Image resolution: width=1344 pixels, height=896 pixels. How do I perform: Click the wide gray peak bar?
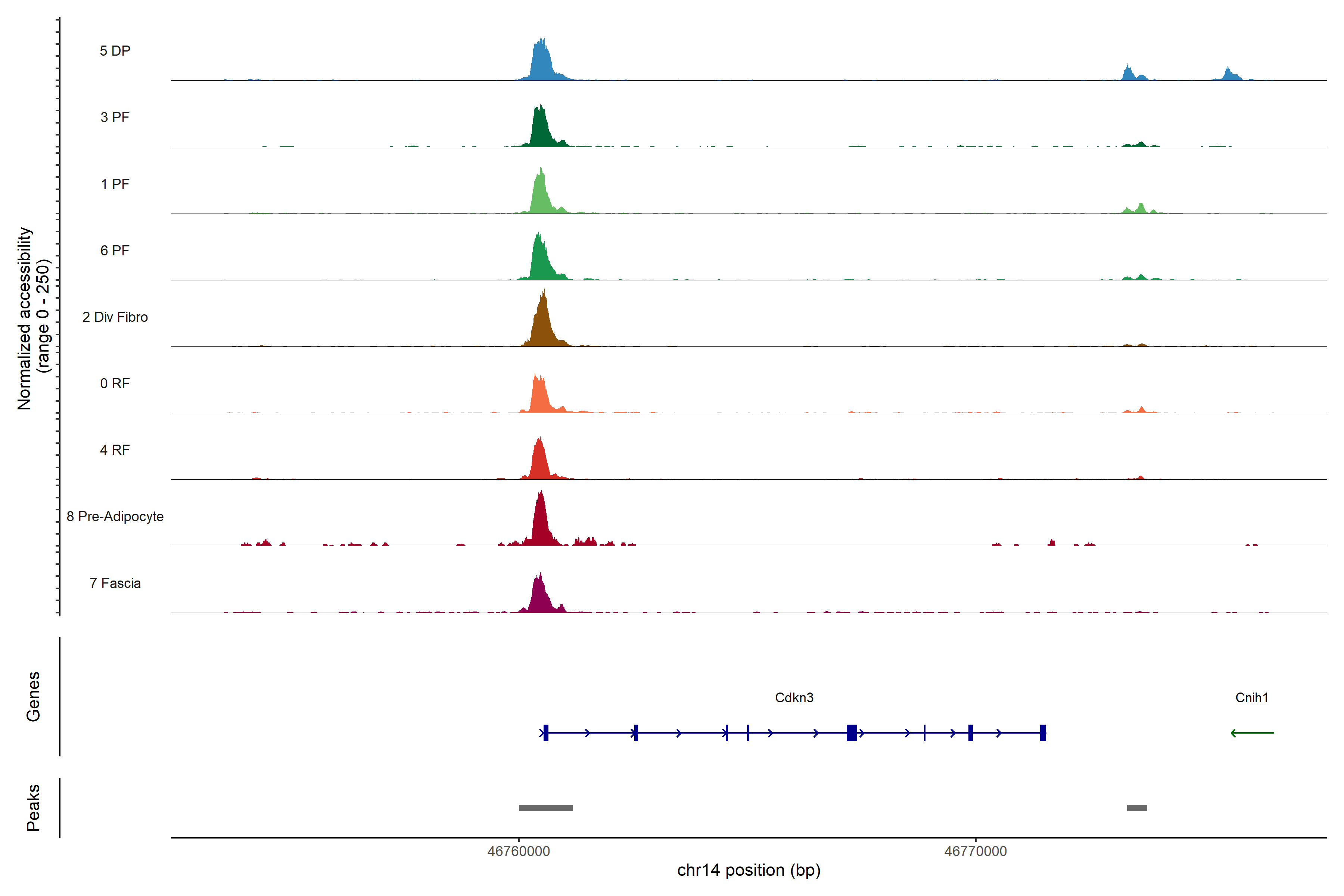[546, 808]
